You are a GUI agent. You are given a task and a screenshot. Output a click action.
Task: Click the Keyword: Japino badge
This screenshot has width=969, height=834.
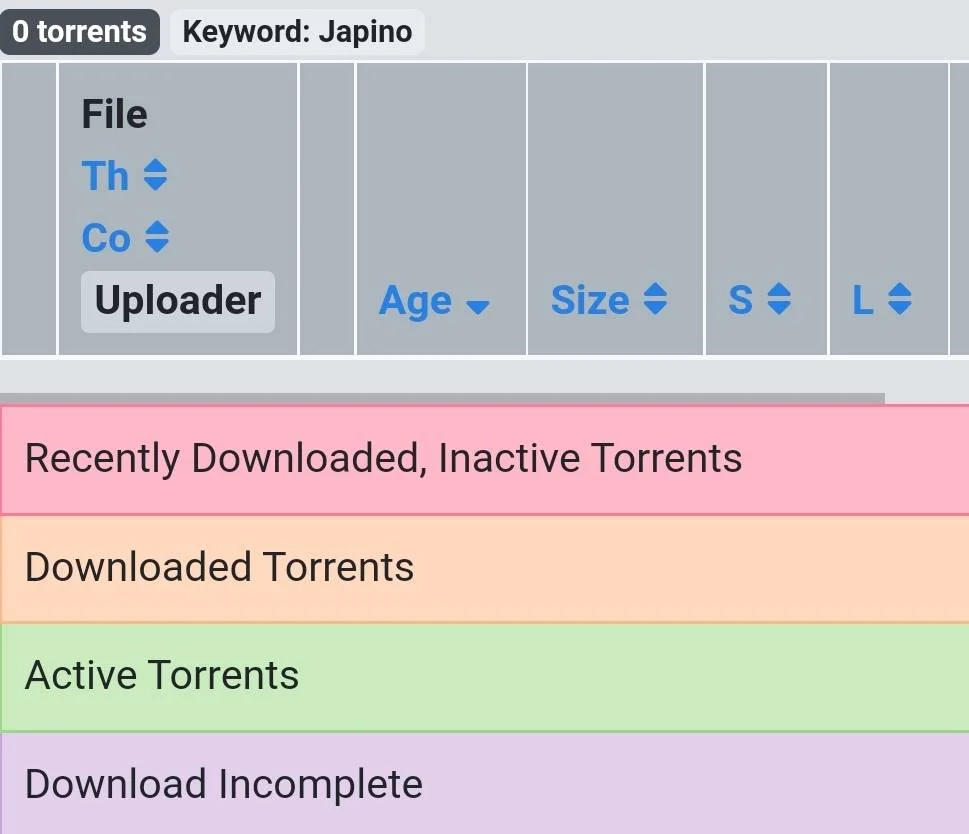[x=297, y=32]
